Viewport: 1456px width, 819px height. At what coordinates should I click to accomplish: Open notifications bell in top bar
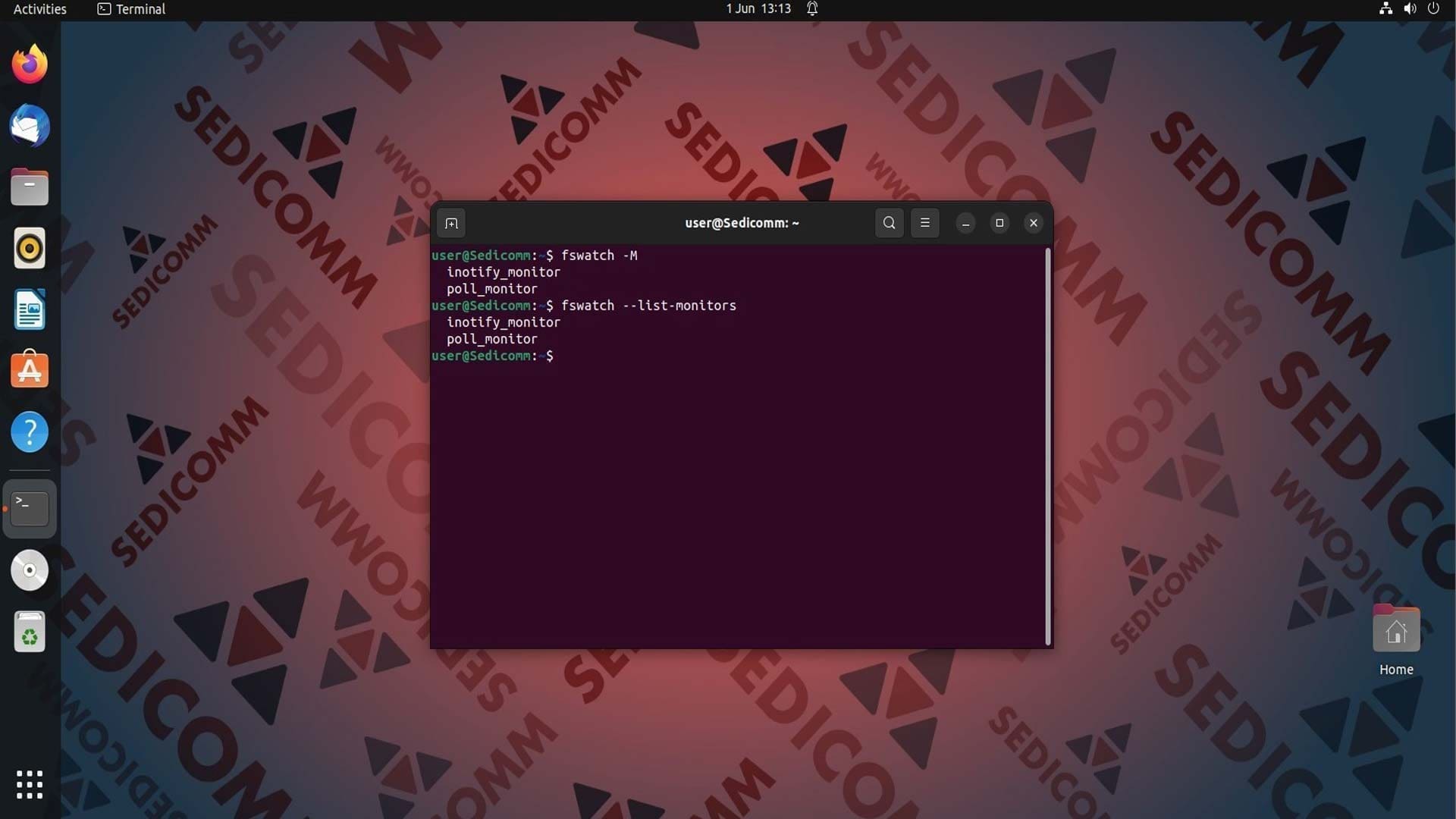point(812,9)
